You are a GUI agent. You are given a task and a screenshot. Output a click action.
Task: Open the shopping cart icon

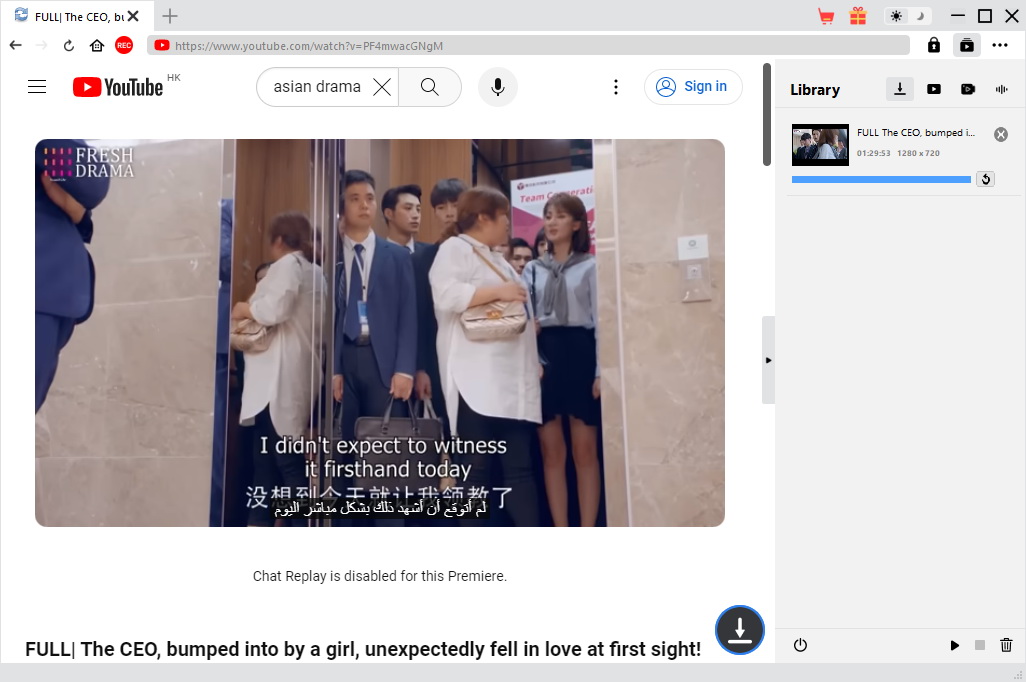click(826, 16)
